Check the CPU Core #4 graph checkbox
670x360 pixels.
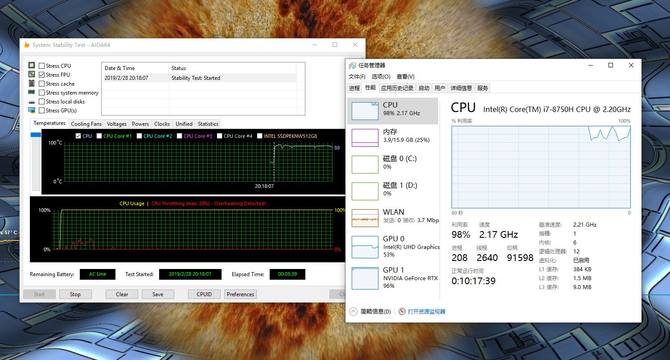pos(220,136)
